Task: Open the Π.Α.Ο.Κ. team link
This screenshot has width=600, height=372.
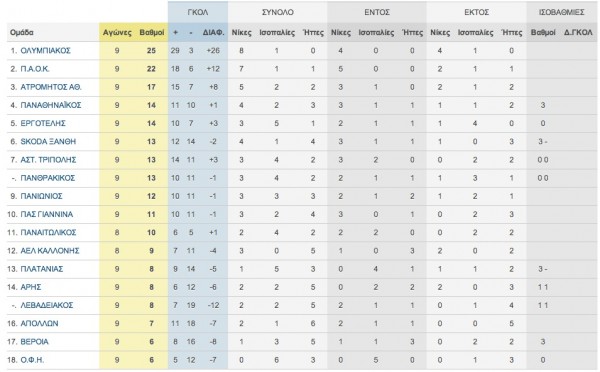Action: point(35,69)
